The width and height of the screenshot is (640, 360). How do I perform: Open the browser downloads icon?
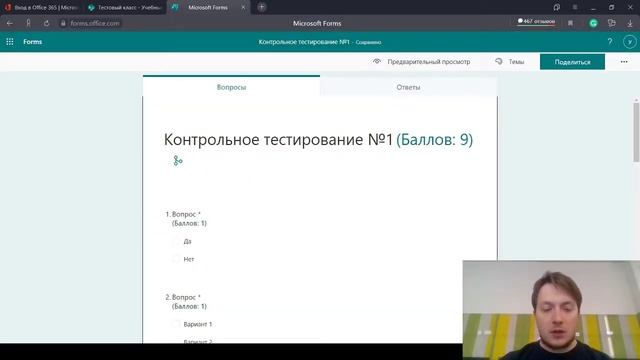click(x=629, y=23)
